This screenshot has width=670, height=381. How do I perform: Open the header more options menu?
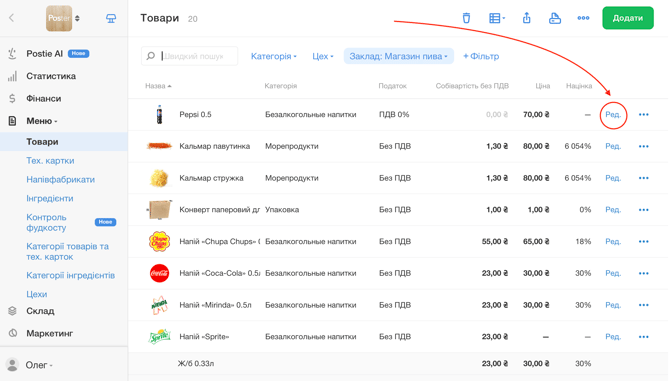pos(583,18)
